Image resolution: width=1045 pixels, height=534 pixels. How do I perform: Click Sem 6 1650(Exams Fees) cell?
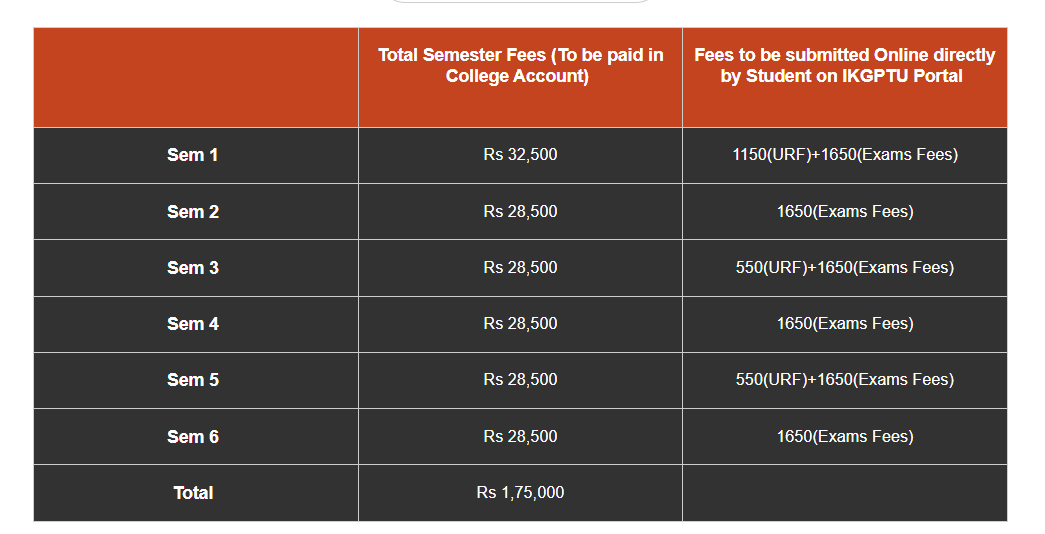(x=844, y=437)
